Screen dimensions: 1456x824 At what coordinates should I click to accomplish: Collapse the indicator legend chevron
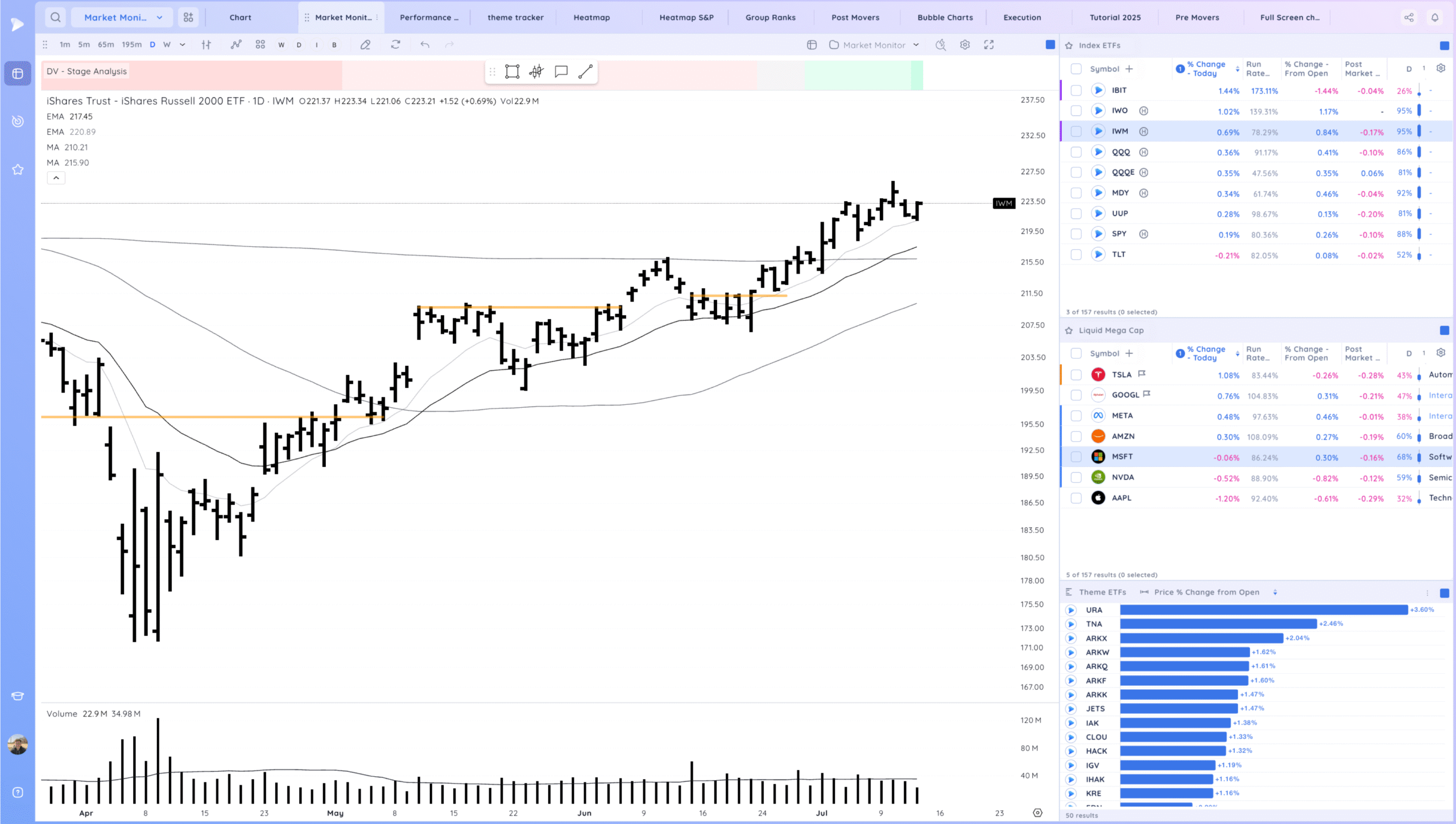click(x=56, y=178)
